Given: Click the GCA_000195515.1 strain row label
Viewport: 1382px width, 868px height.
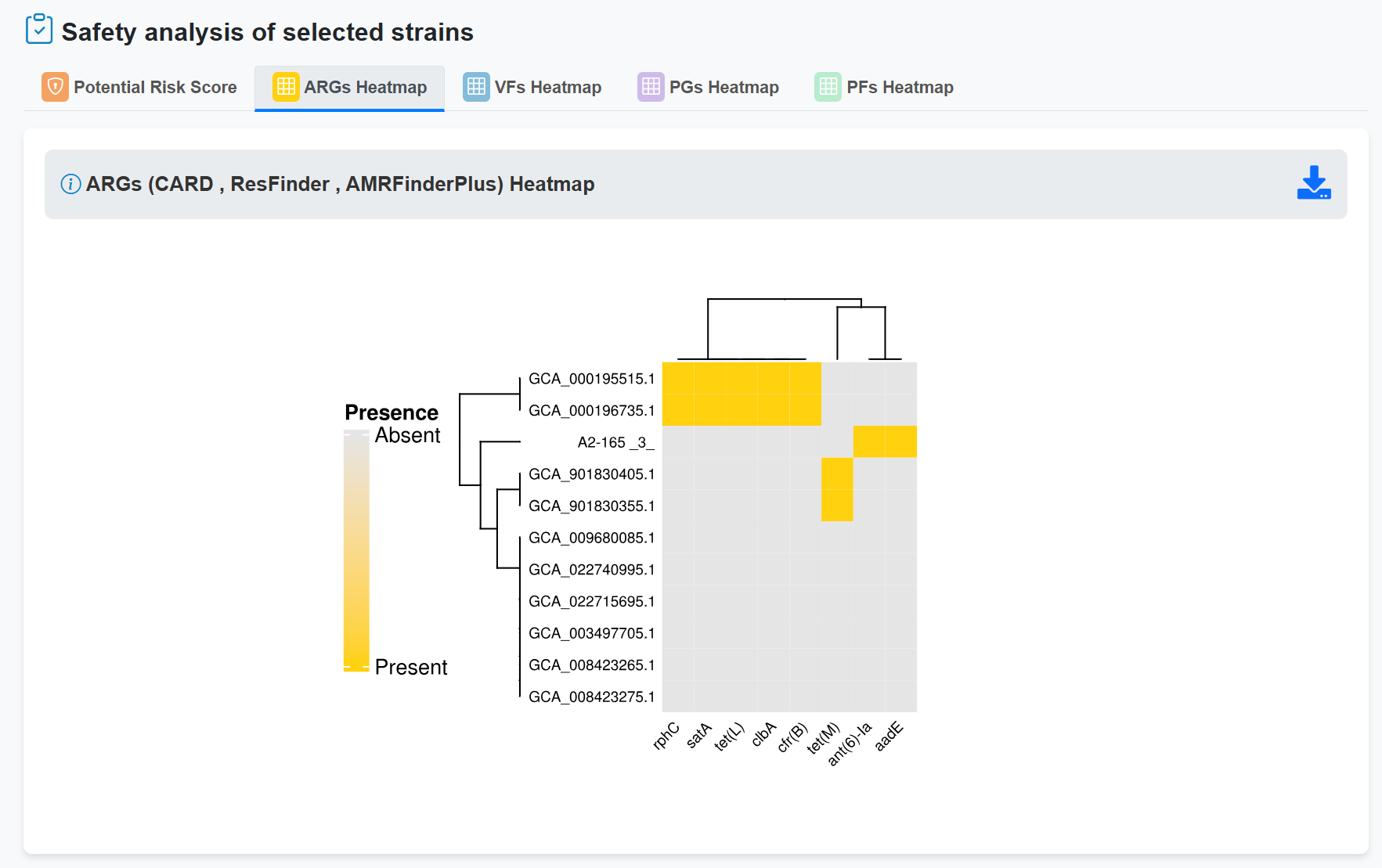Looking at the screenshot, I should [x=591, y=379].
